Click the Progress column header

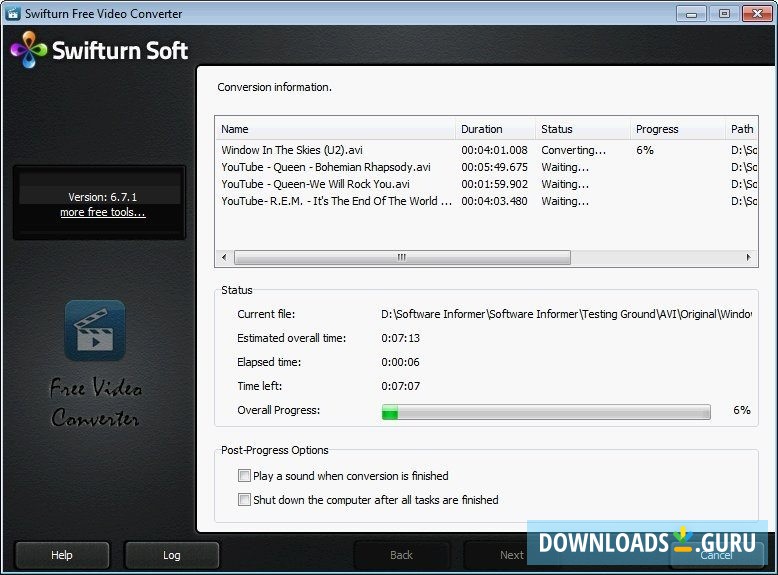(x=678, y=129)
